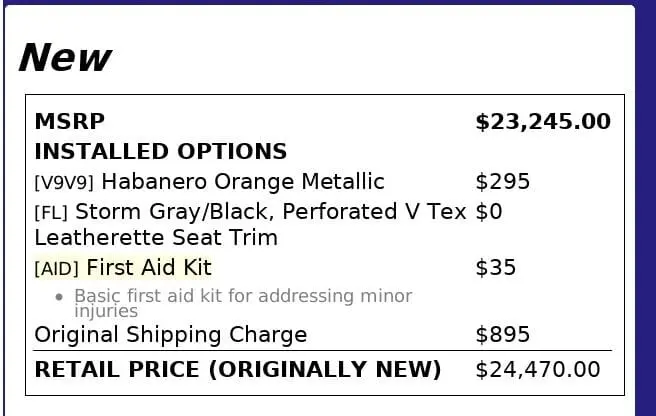Screen dimensions: 656x416
Task: Open the Storm Gray/Black Perforated V Tex option
Action: (x=271, y=212)
